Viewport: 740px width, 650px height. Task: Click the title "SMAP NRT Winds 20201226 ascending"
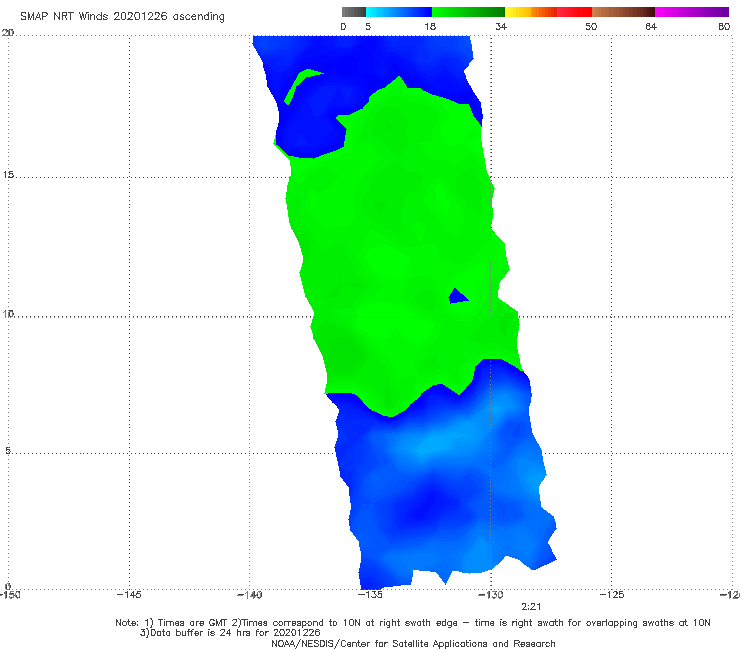tap(122, 16)
